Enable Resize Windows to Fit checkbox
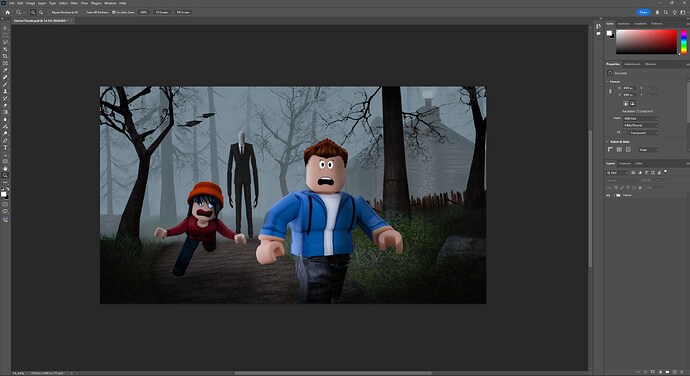The image size is (690, 376). (x=49, y=12)
